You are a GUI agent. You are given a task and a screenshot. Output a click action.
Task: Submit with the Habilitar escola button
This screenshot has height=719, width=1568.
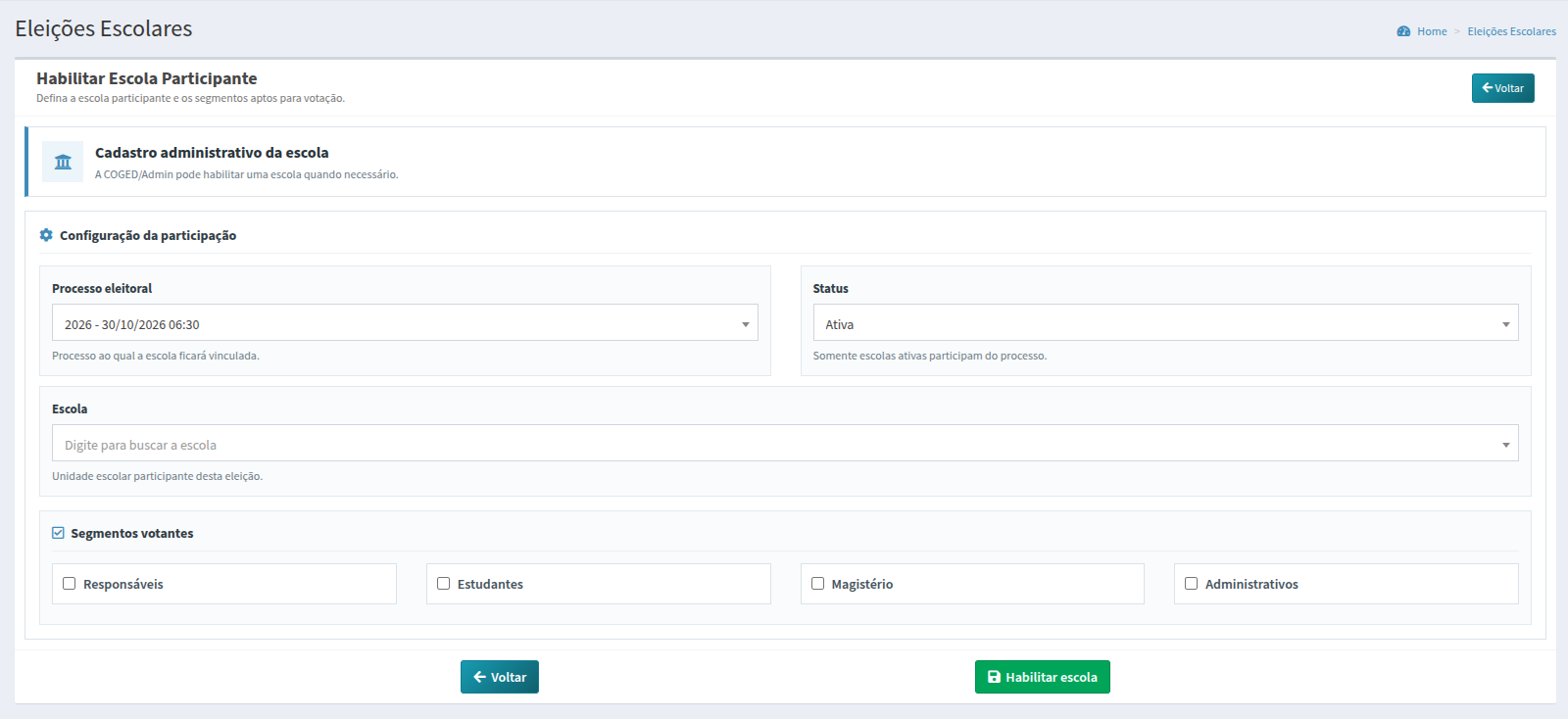[1042, 677]
